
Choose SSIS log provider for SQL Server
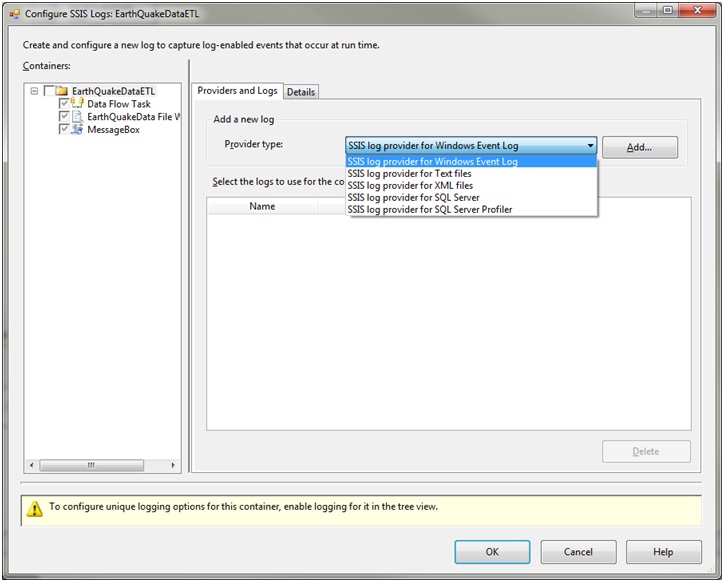pyautogui.click(x=471, y=198)
